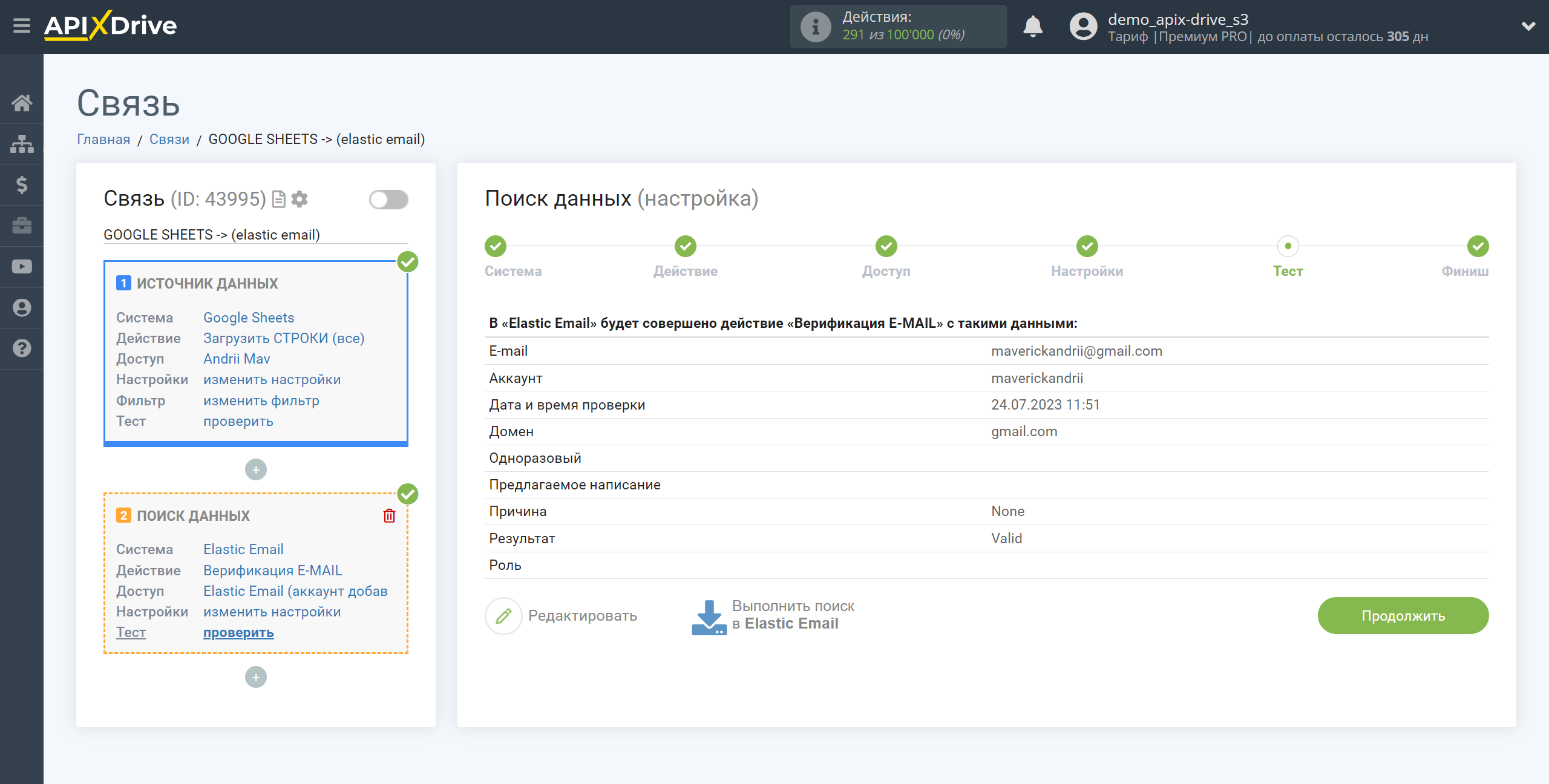Screen dimensions: 1549x784
Task: Click the 24.07.2023 11:51 date value
Action: coord(1045,405)
